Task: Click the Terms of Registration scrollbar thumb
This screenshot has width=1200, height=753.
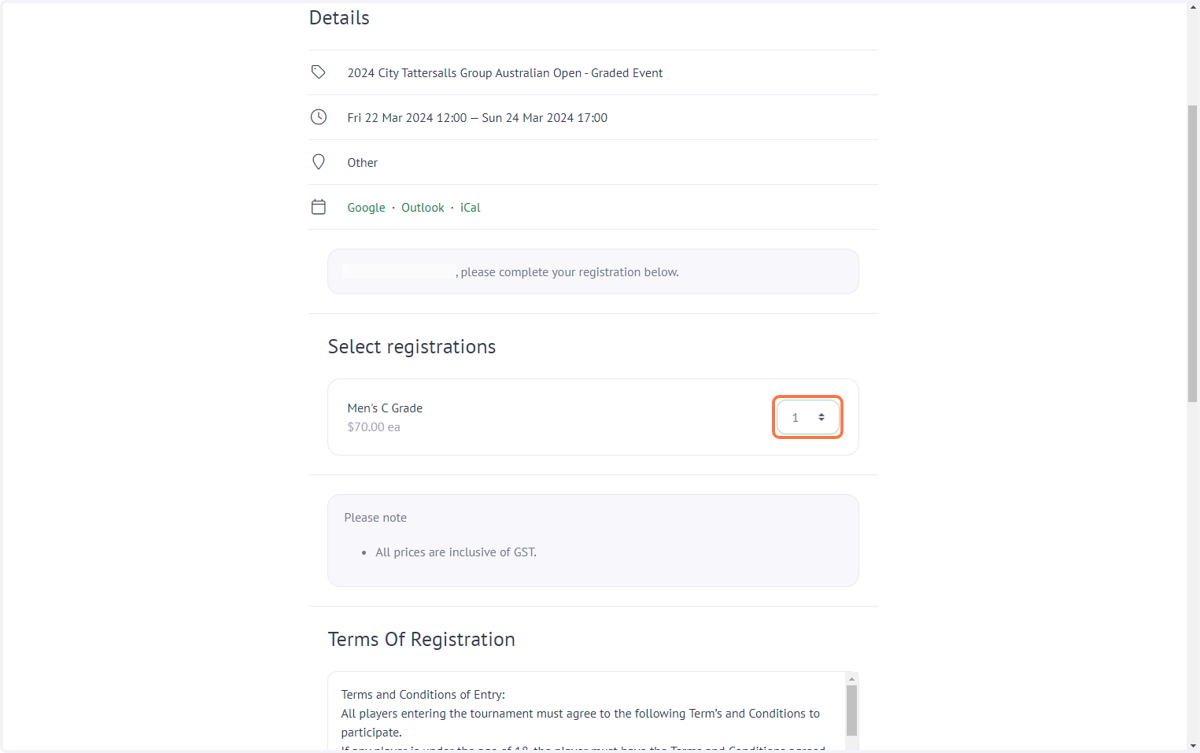Action: click(x=852, y=710)
